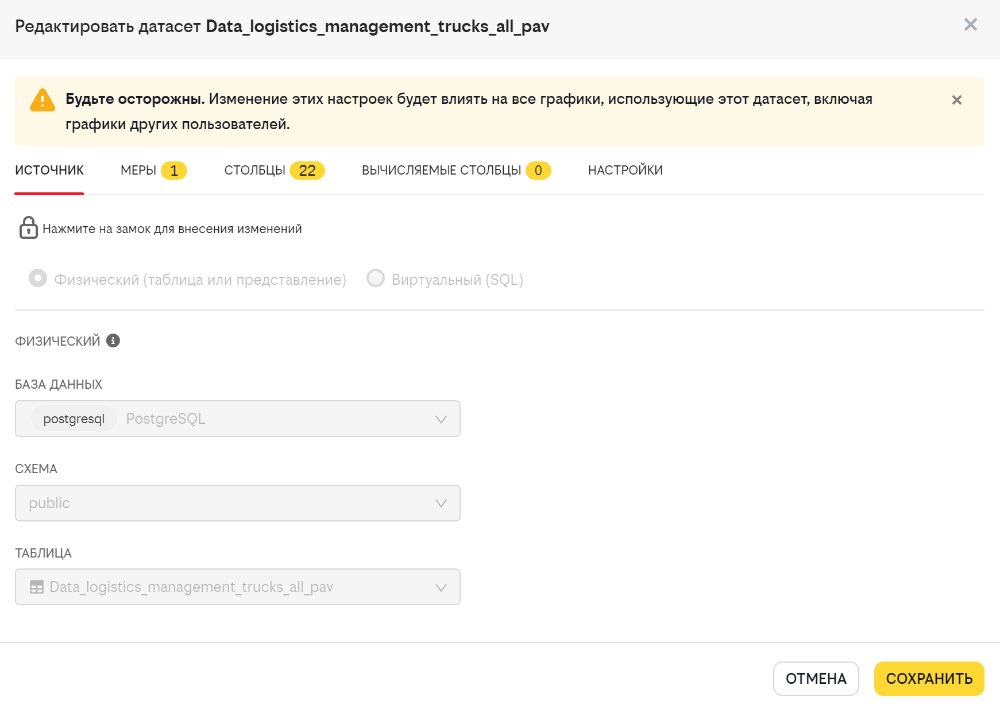Click the orange warning triangle icon
Image resolution: width=1000 pixels, height=712 pixels.
tap(42, 100)
